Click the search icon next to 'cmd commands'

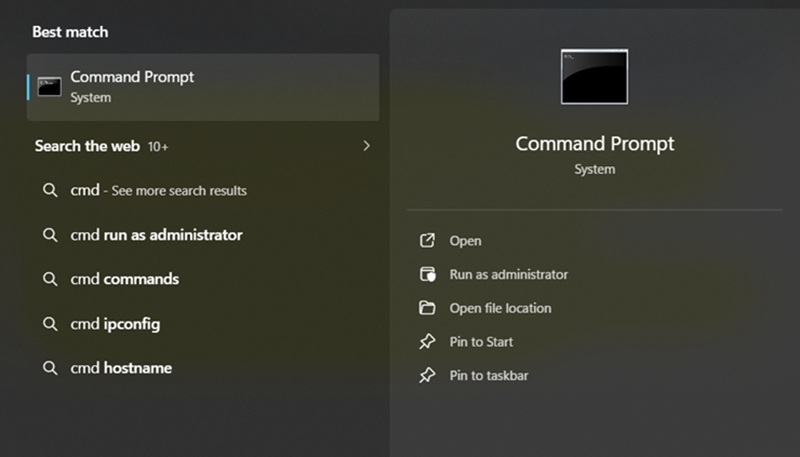click(50, 279)
